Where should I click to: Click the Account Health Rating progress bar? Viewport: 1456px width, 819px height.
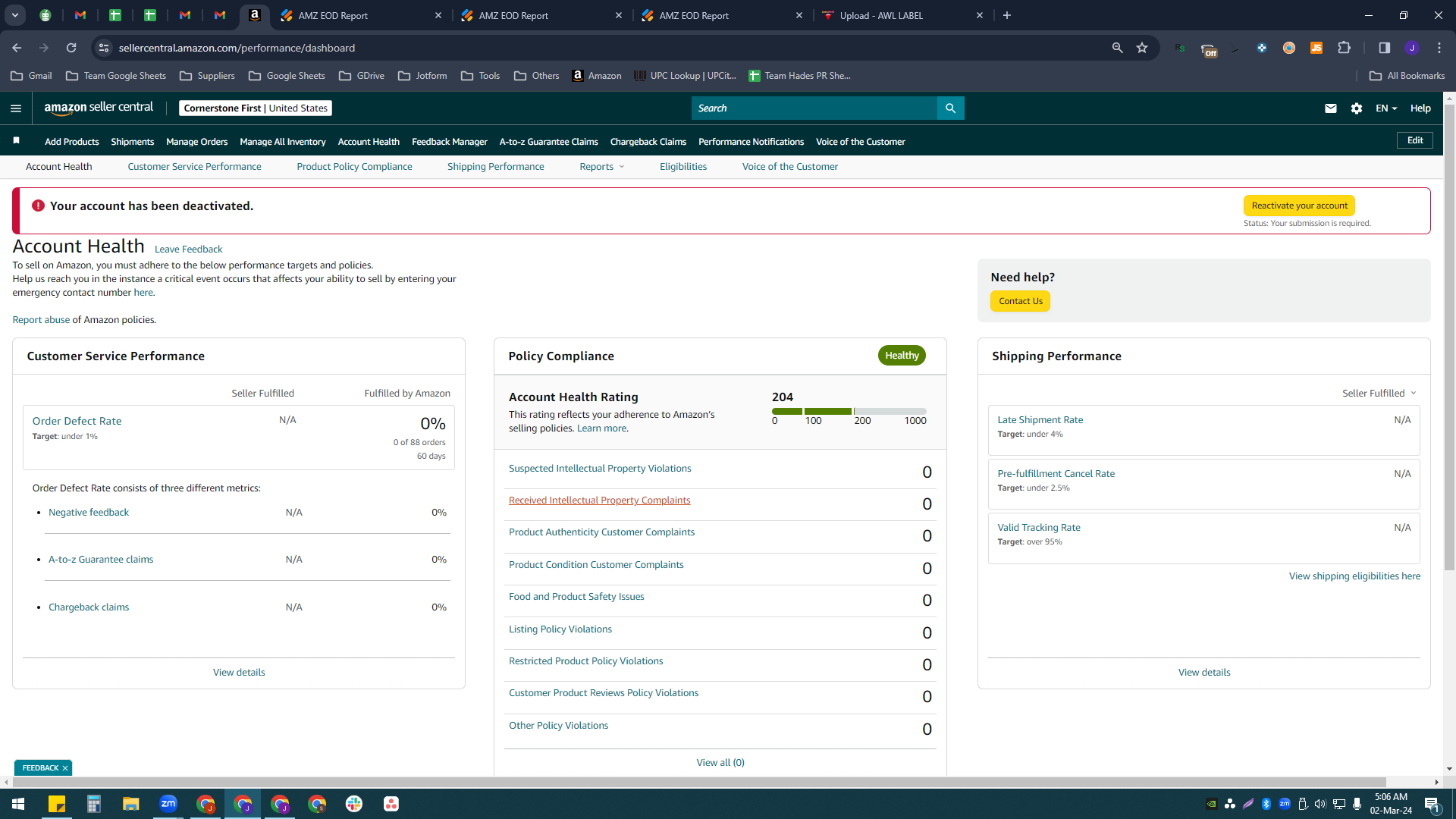pos(849,411)
